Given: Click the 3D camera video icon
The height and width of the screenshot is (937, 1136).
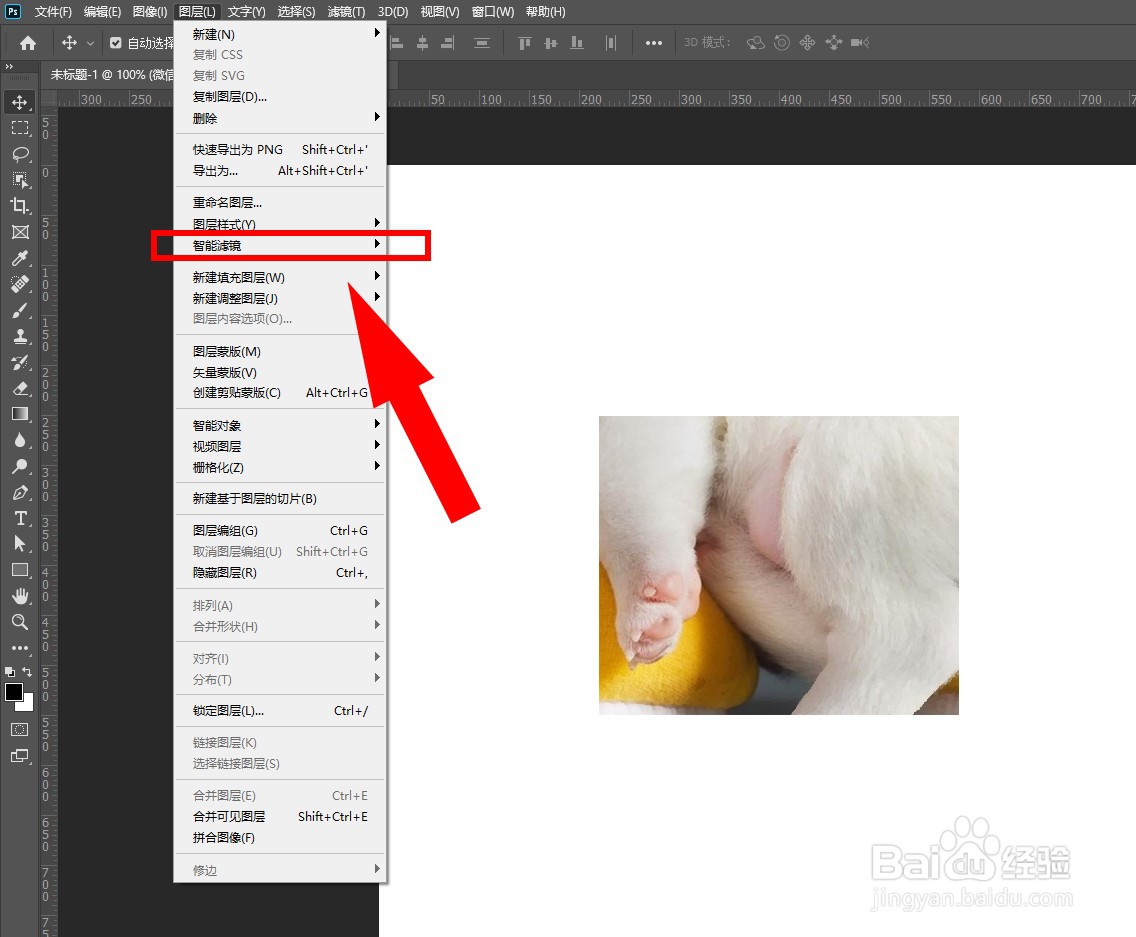Looking at the screenshot, I should [859, 43].
